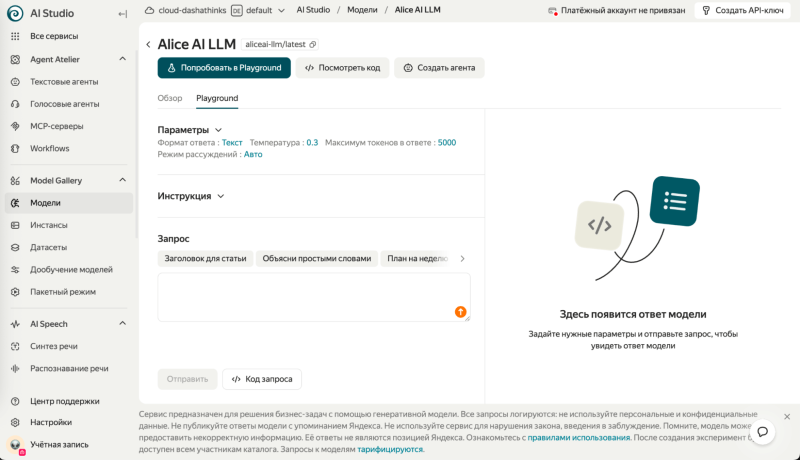Viewport: 800px width, 460px height.
Task: Show more prompt suggestions with the right chevron
Action: click(x=462, y=259)
